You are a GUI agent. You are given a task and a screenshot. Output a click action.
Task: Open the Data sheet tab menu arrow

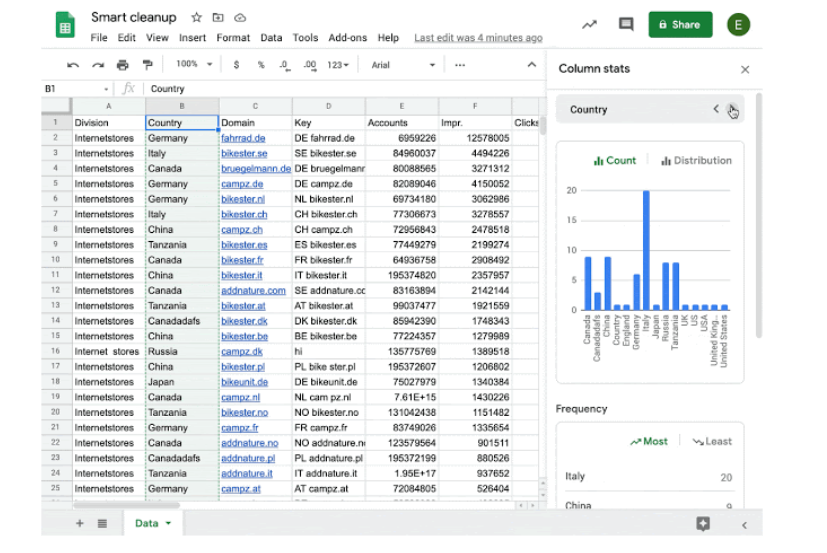(x=168, y=523)
